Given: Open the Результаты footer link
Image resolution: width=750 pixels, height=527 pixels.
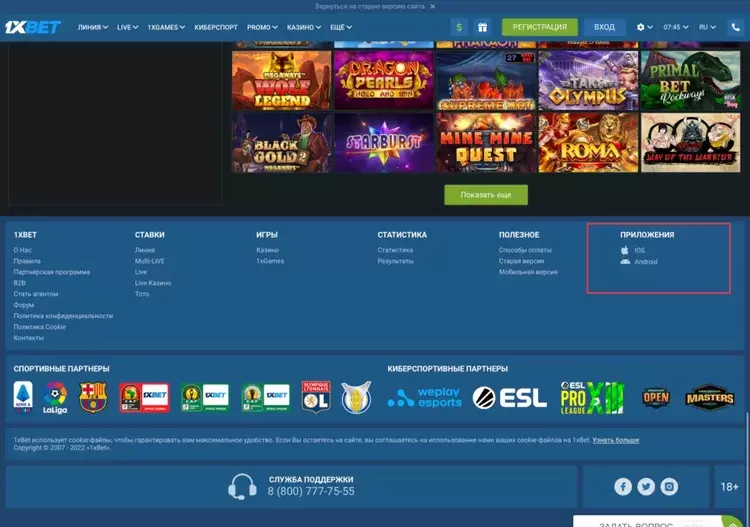Looking at the screenshot, I should click(396, 261).
